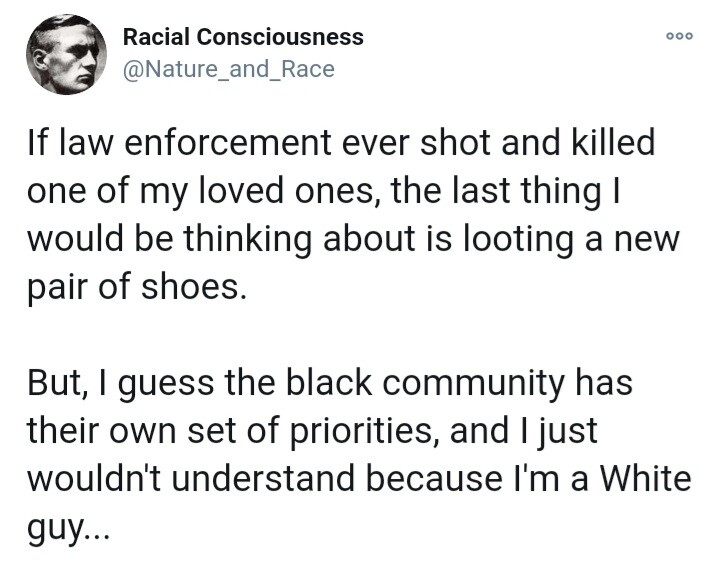Click the profile avatar photo
This screenshot has width=720, height=573.
pos(66,54)
